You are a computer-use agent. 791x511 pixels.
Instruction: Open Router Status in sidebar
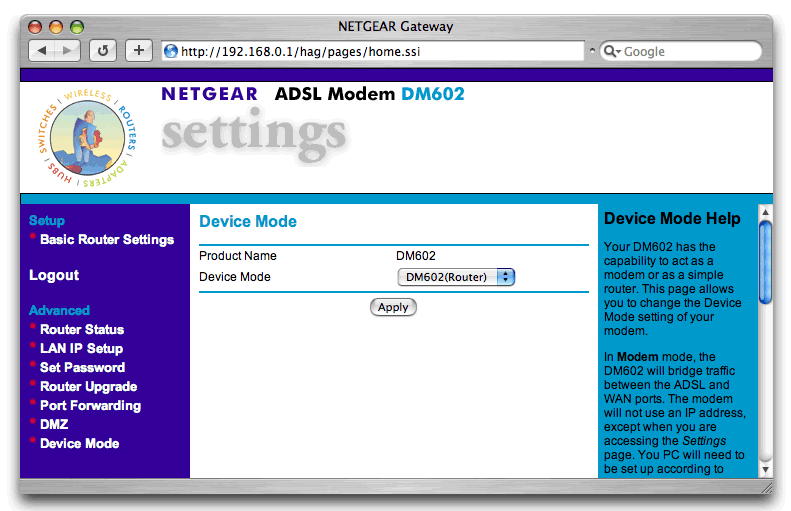click(x=82, y=329)
